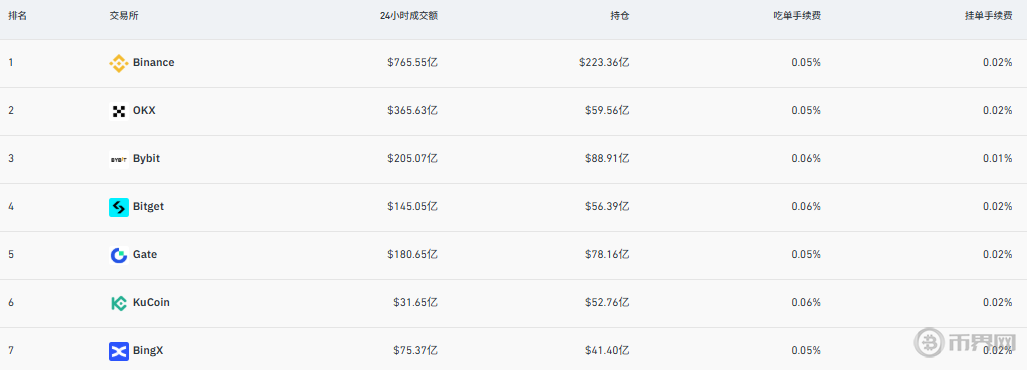
Task: Open the Bitget exchange link
Action: (x=148, y=206)
